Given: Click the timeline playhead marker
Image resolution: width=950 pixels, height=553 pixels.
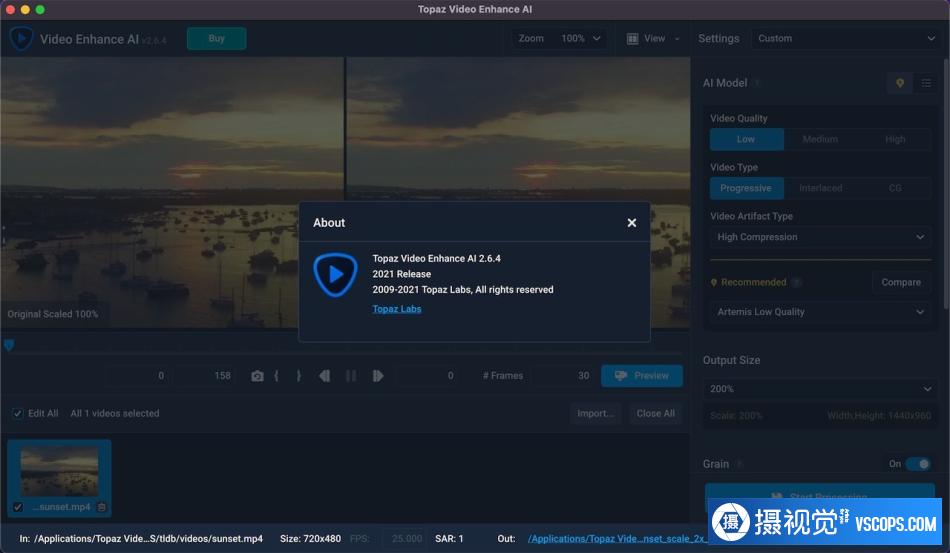Looking at the screenshot, I should (x=8, y=345).
